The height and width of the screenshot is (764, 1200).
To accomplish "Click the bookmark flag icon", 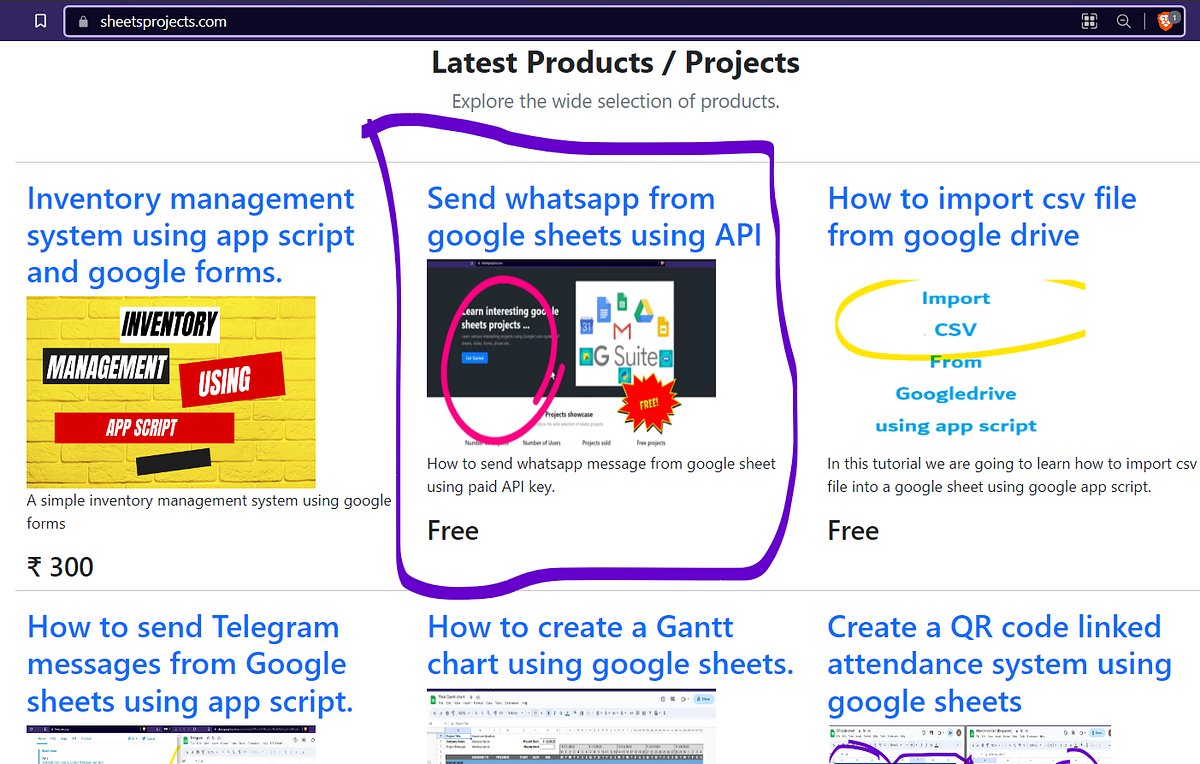I will tap(40, 19).
